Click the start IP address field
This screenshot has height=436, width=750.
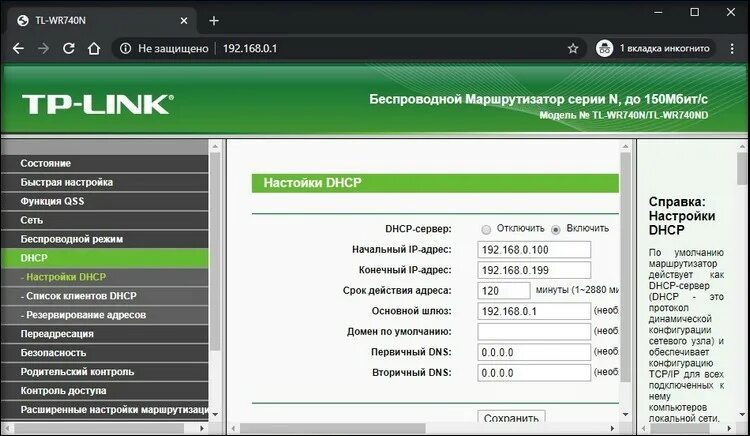pos(534,250)
